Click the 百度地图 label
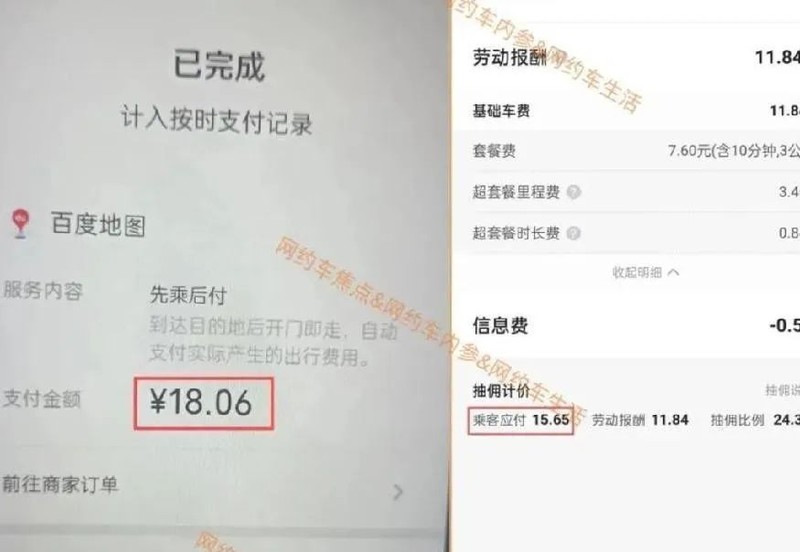The width and height of the screenshot is (800, 552). pos(98,225)
